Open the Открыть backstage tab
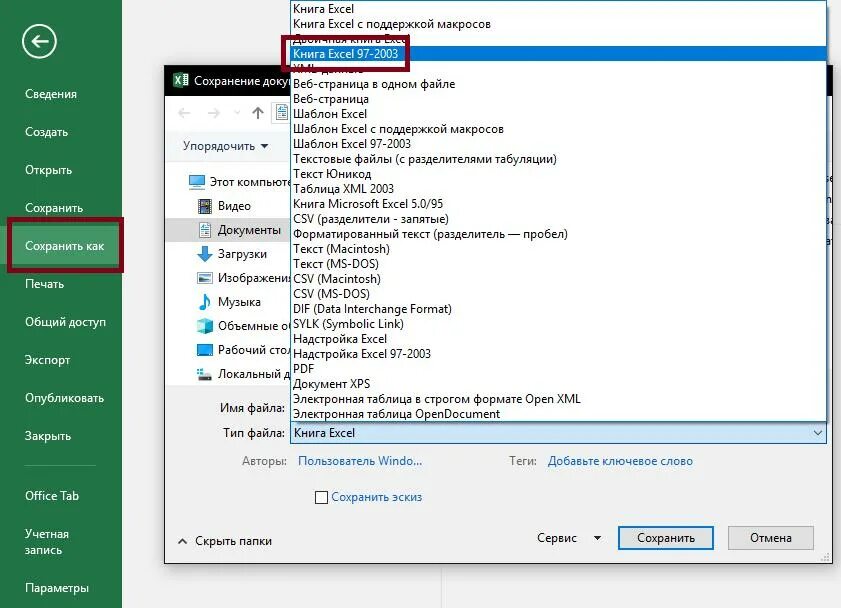 (x=48, y=170)
